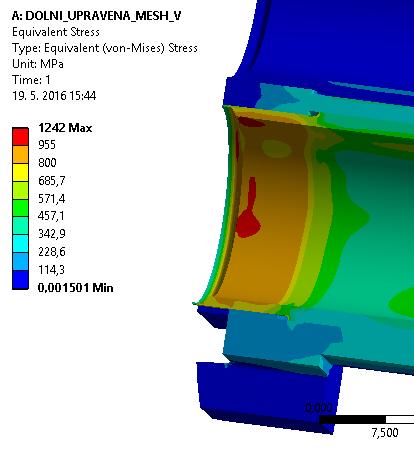Screen dimensions: 414x455
Task: Click the '685,7' legend value
Action: [52, 181]
